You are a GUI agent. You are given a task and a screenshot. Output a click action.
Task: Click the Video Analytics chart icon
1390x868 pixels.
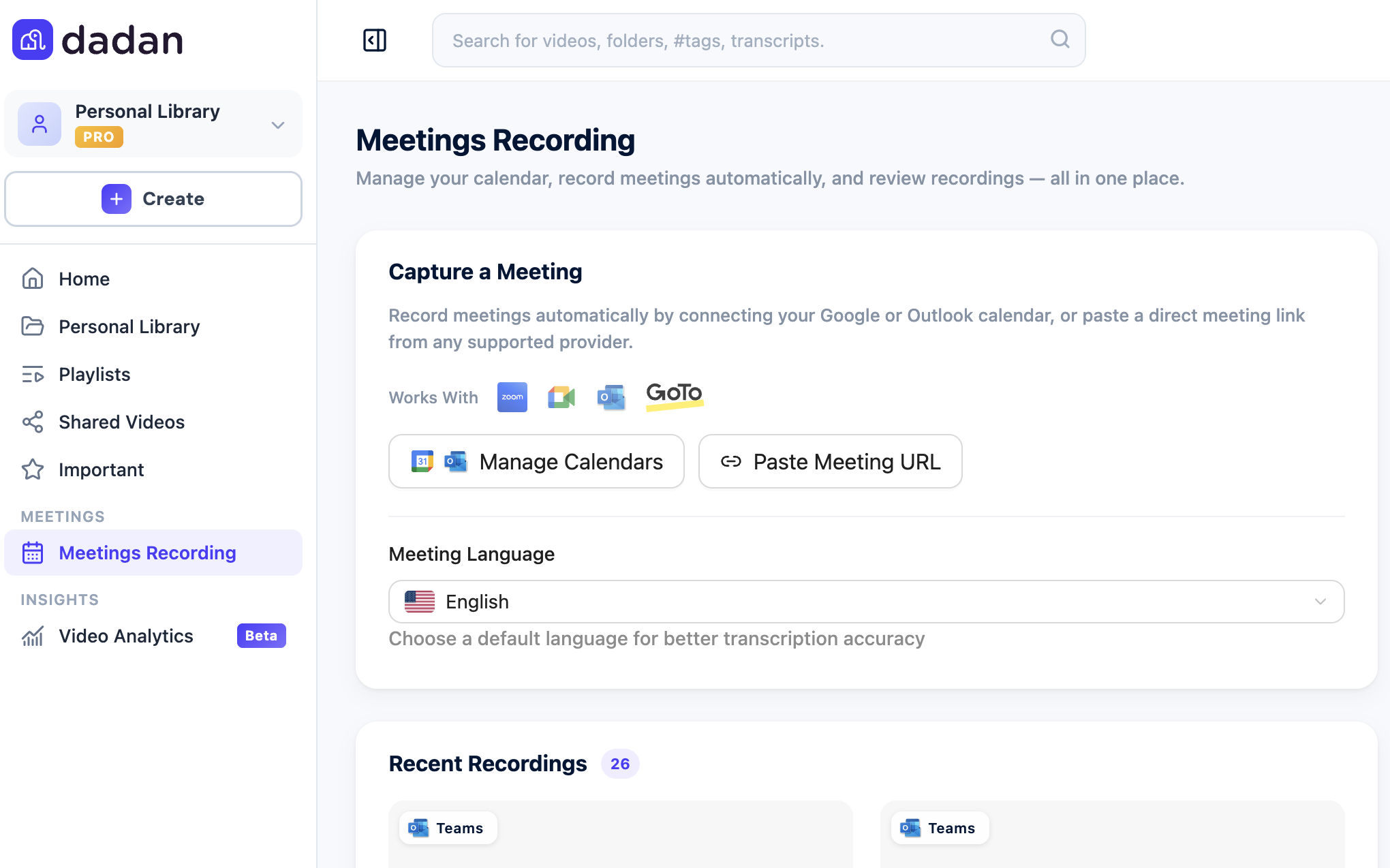(33, 636)
